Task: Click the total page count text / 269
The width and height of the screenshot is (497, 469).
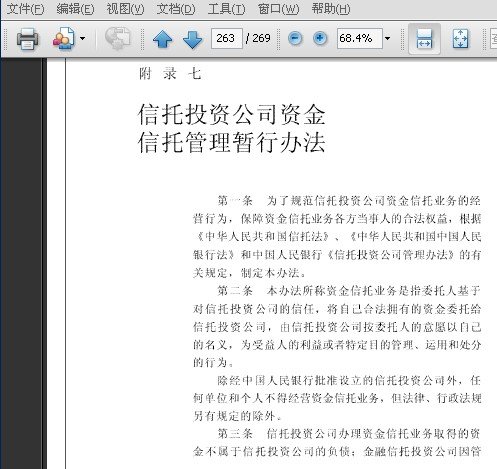Action: tap(258, 38)
